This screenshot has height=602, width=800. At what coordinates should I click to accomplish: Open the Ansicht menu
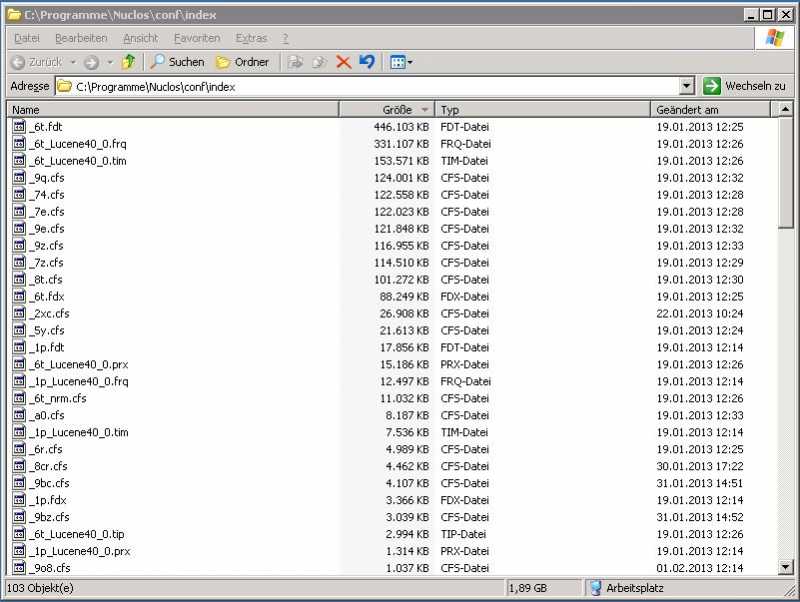pos(141,38)
